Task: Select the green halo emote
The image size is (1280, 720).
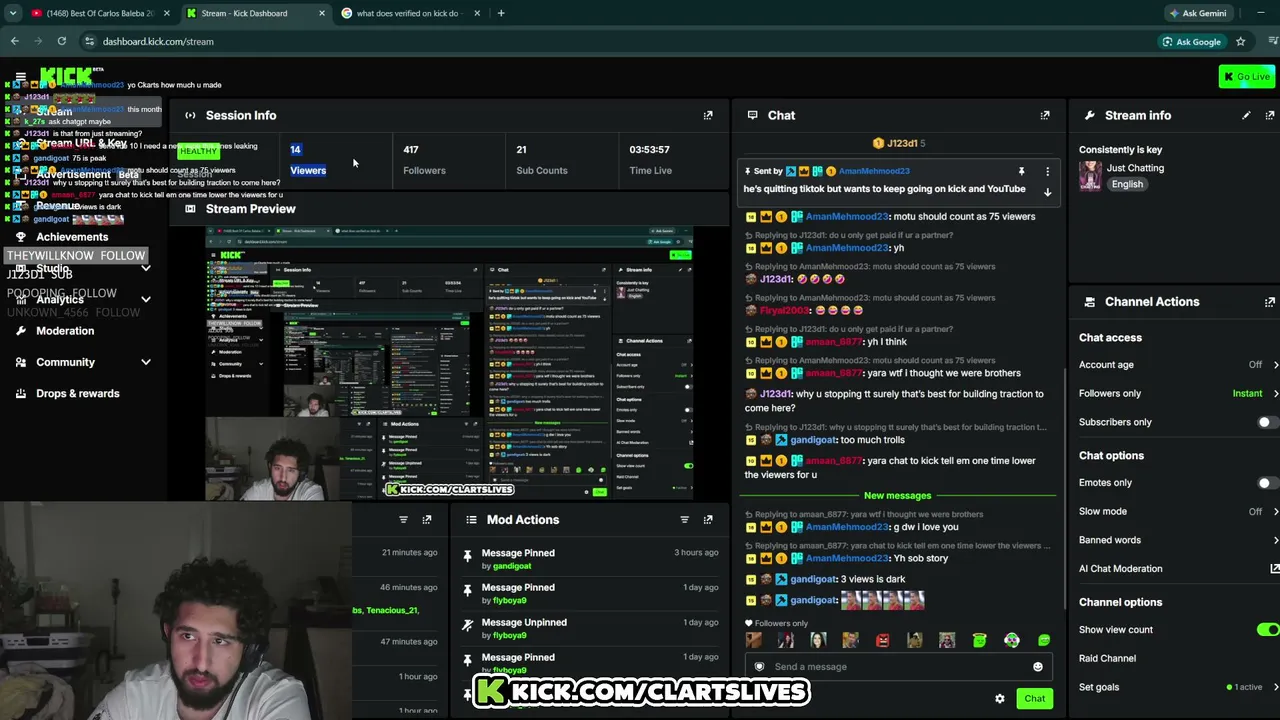Action: (x=979, y=640)
